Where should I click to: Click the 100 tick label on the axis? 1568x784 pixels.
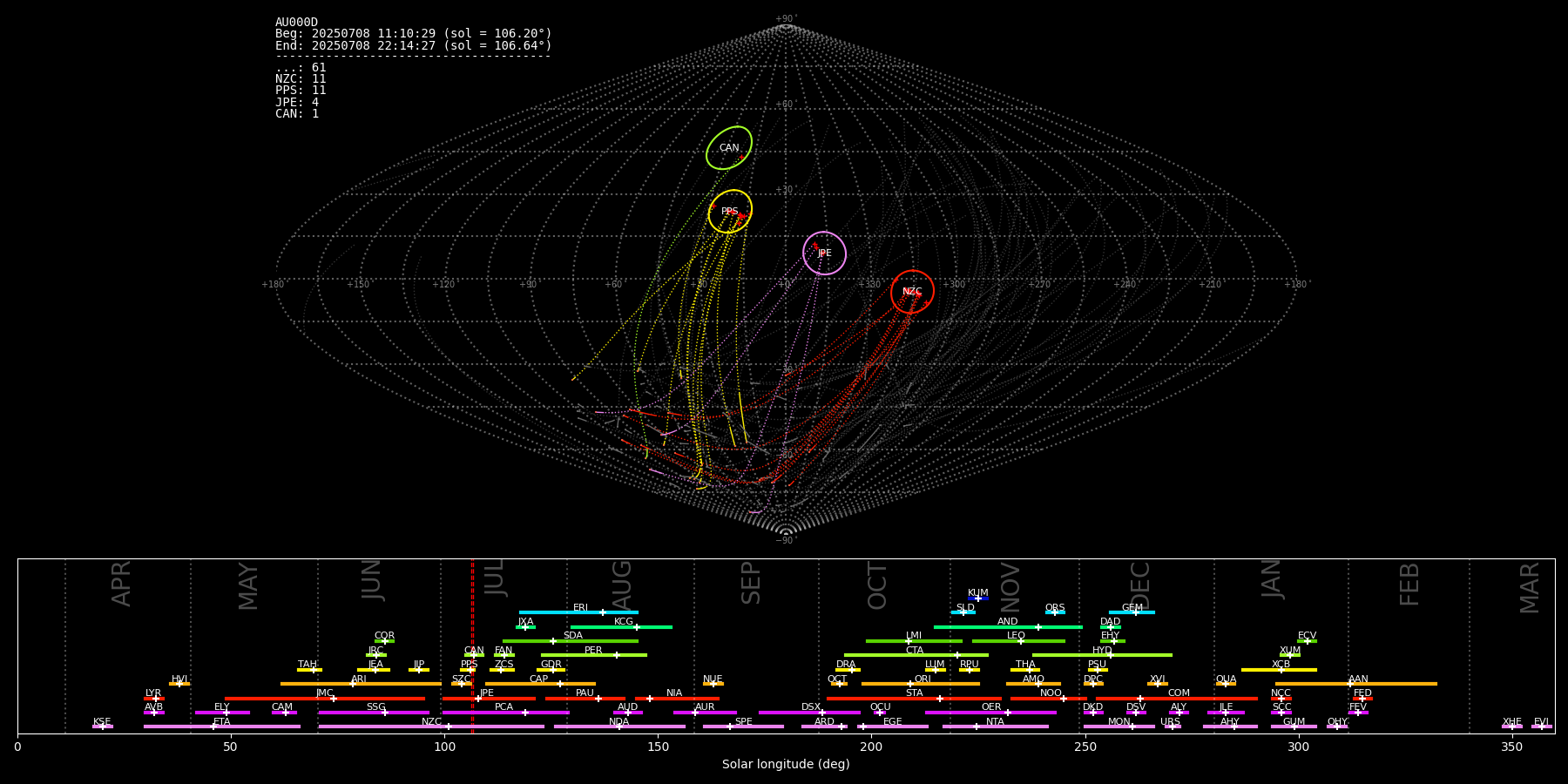[444, 747]
